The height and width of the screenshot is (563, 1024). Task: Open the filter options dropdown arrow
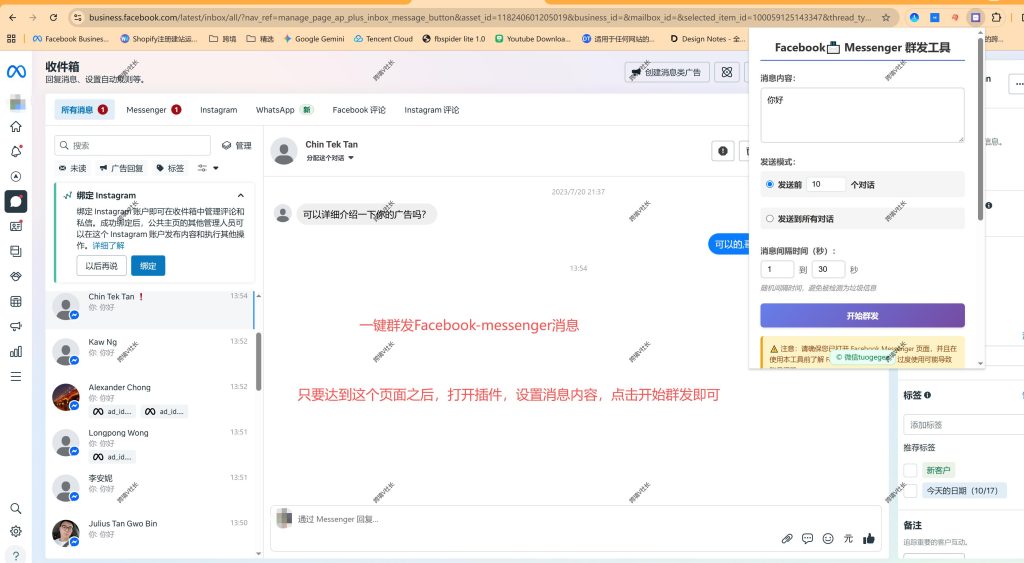216,169
